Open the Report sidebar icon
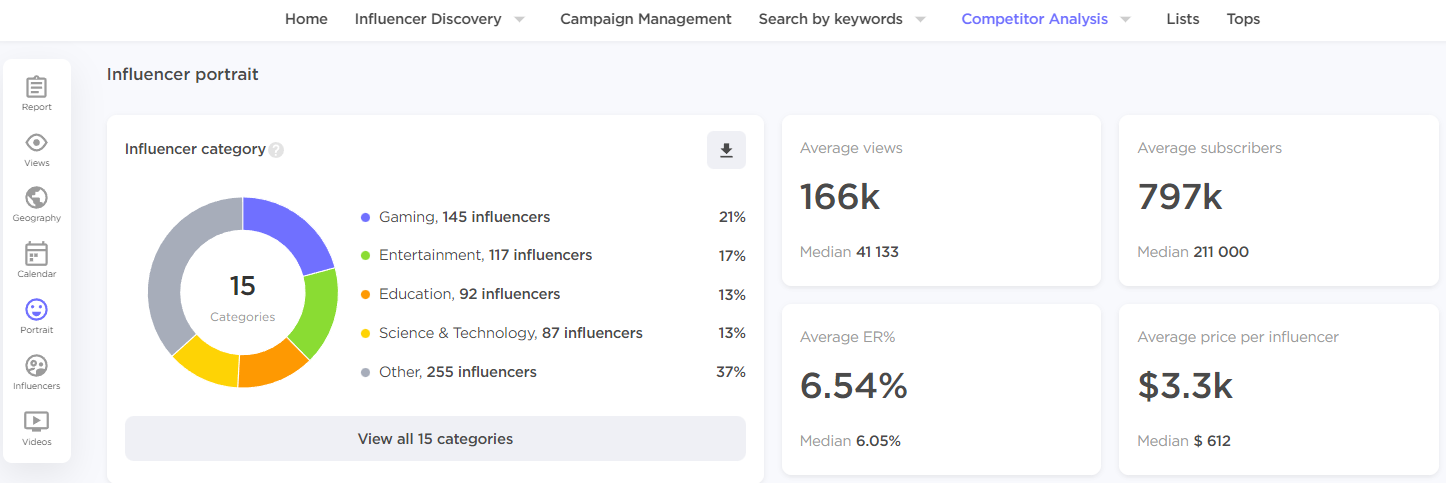The width and height of the screenshot is (1446, 483). [36, 93]
